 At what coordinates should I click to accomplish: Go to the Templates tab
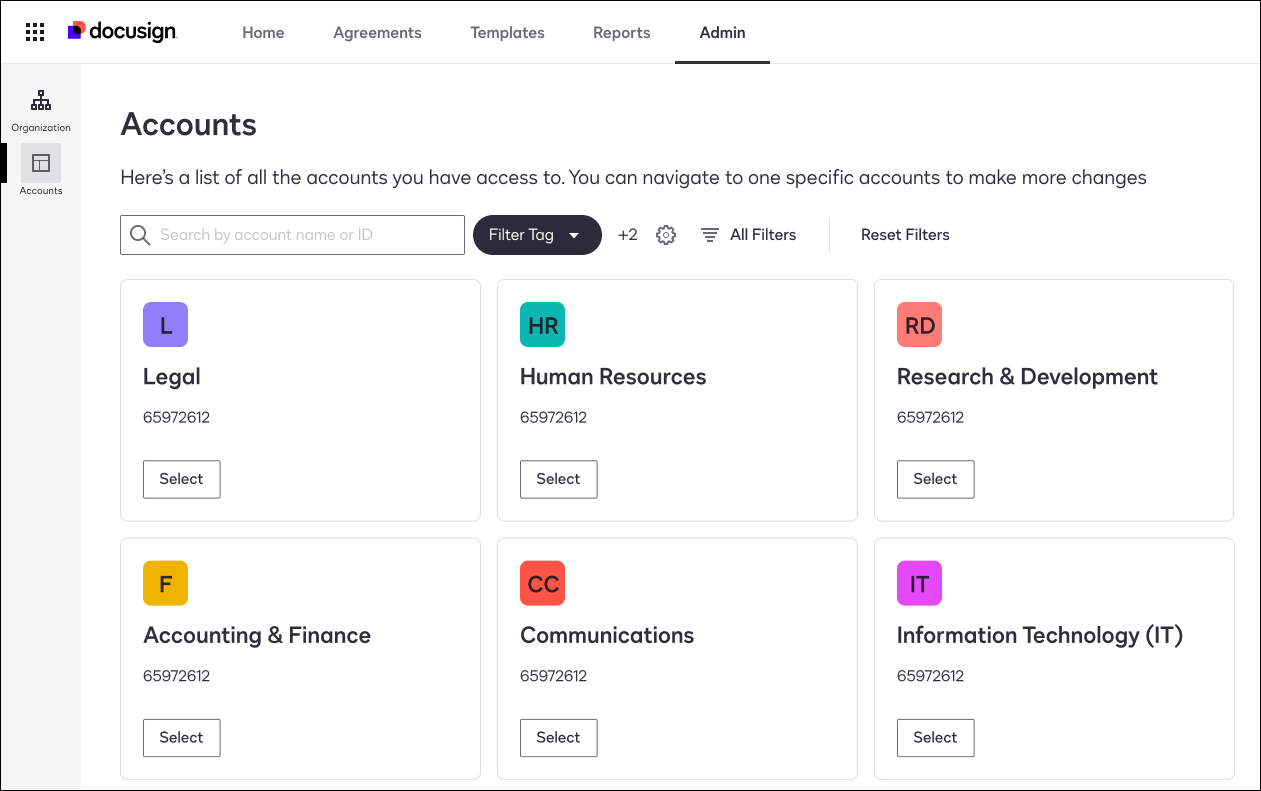tap(507, 32)
